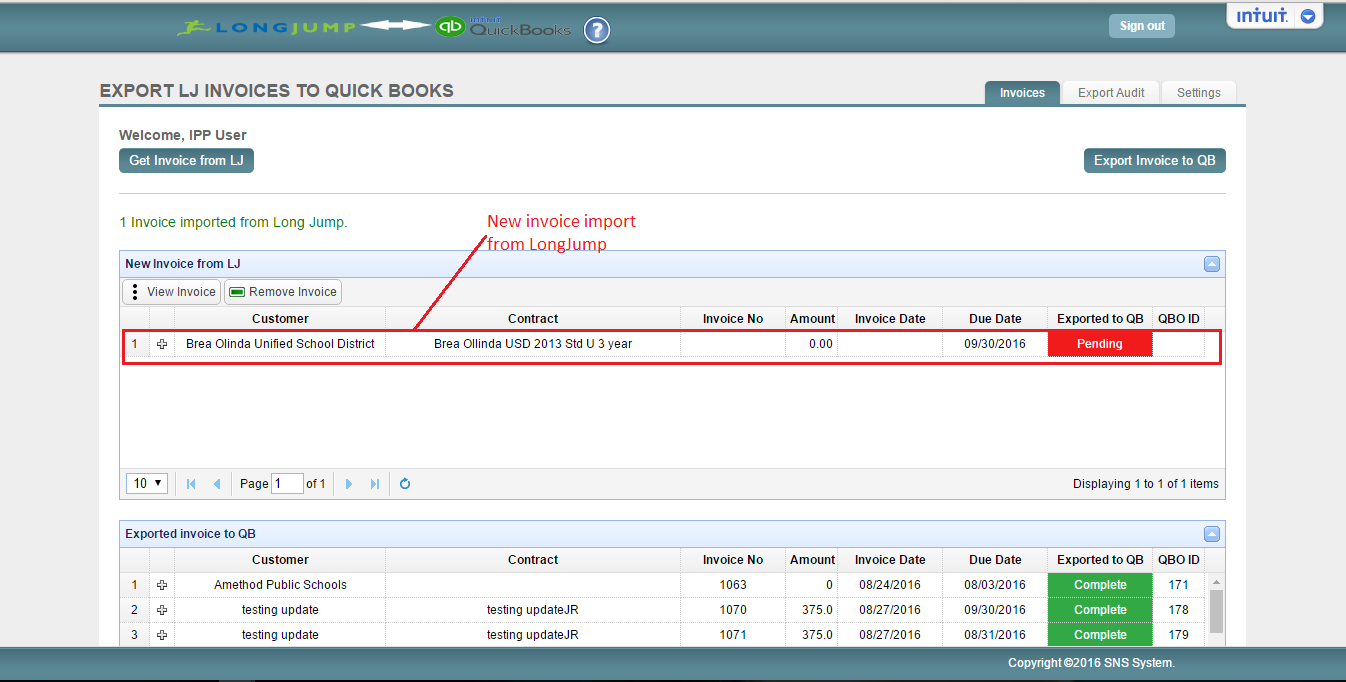Go to first page in pagination
1346x682 pixels.
(192, 484)
